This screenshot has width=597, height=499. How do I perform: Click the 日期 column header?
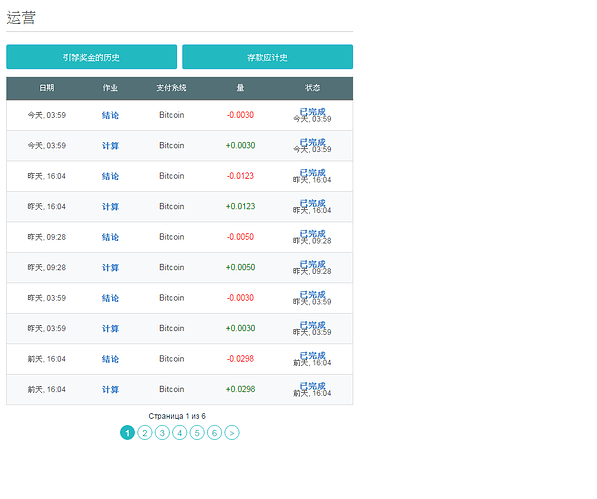pos(47,88)
